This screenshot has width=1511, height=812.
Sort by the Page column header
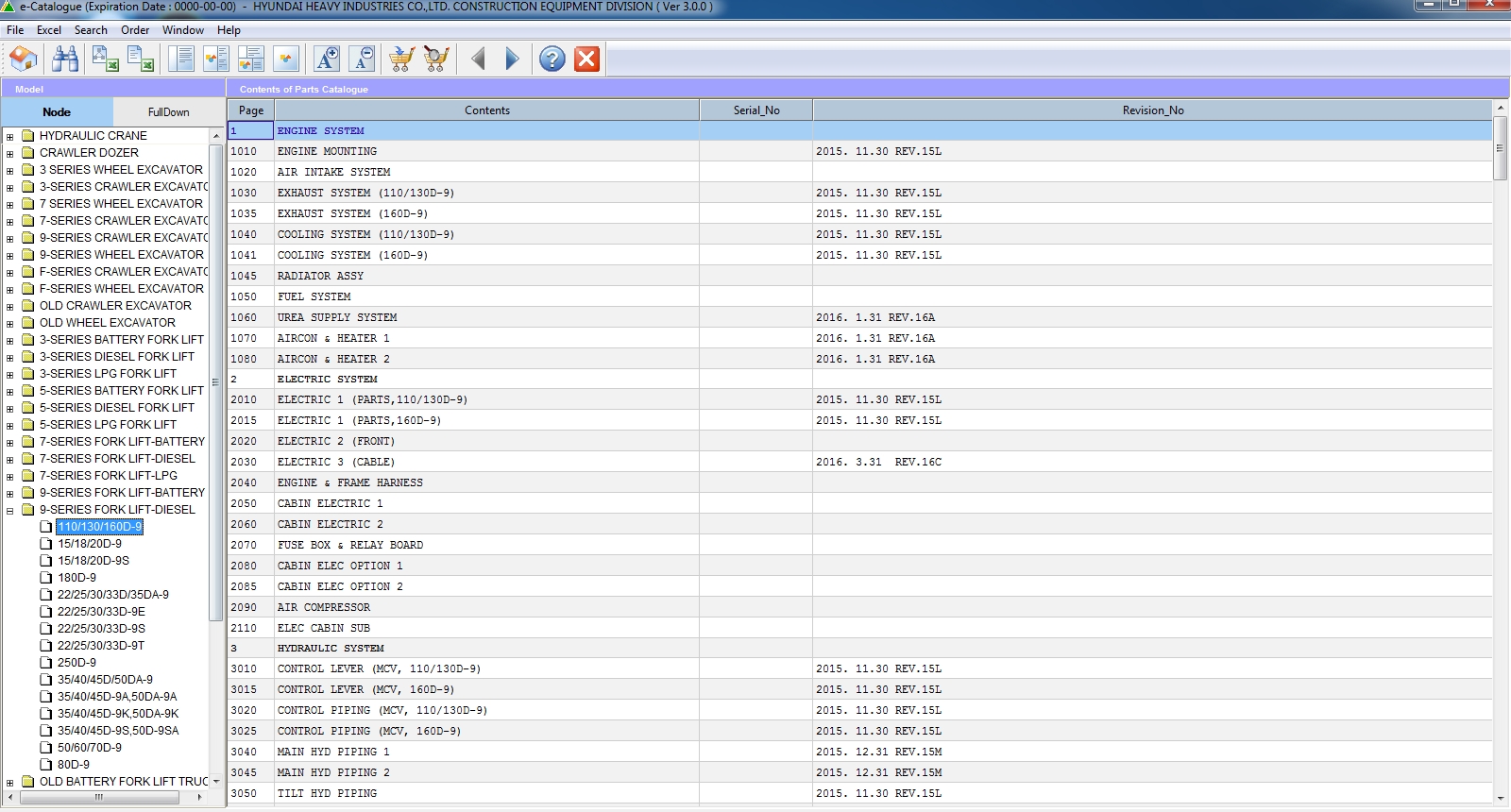(x=251, y=110)
